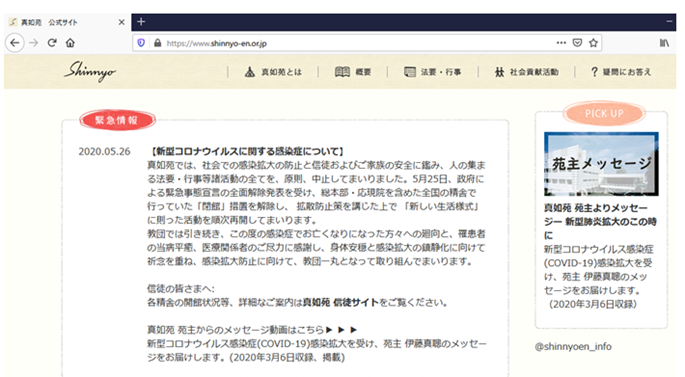
Task: Click the browser forward arrow
Action: (34, 43)
